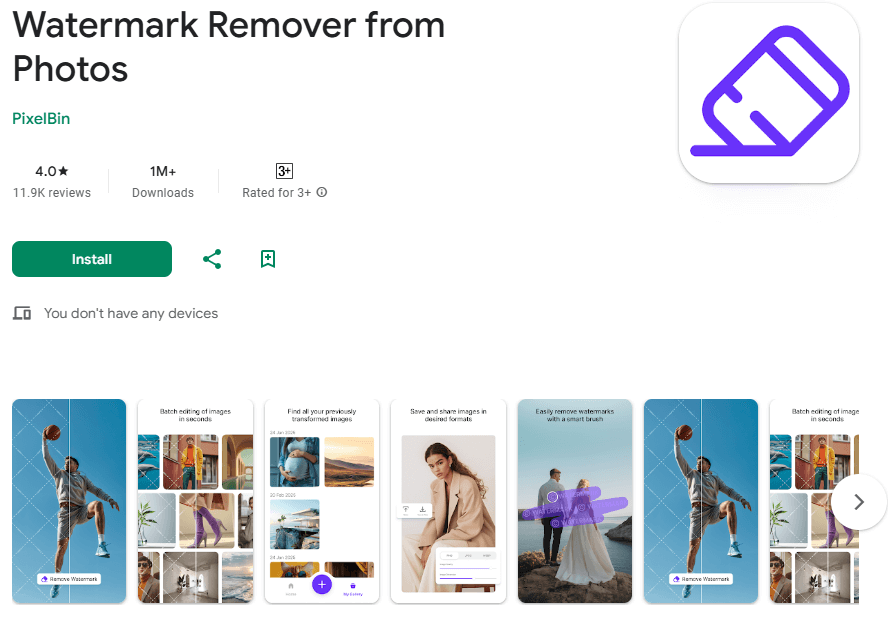The width and height of the screenshot is (888, 618).
Task: Click the 1M+ Downloads stat
Action: 163,182
